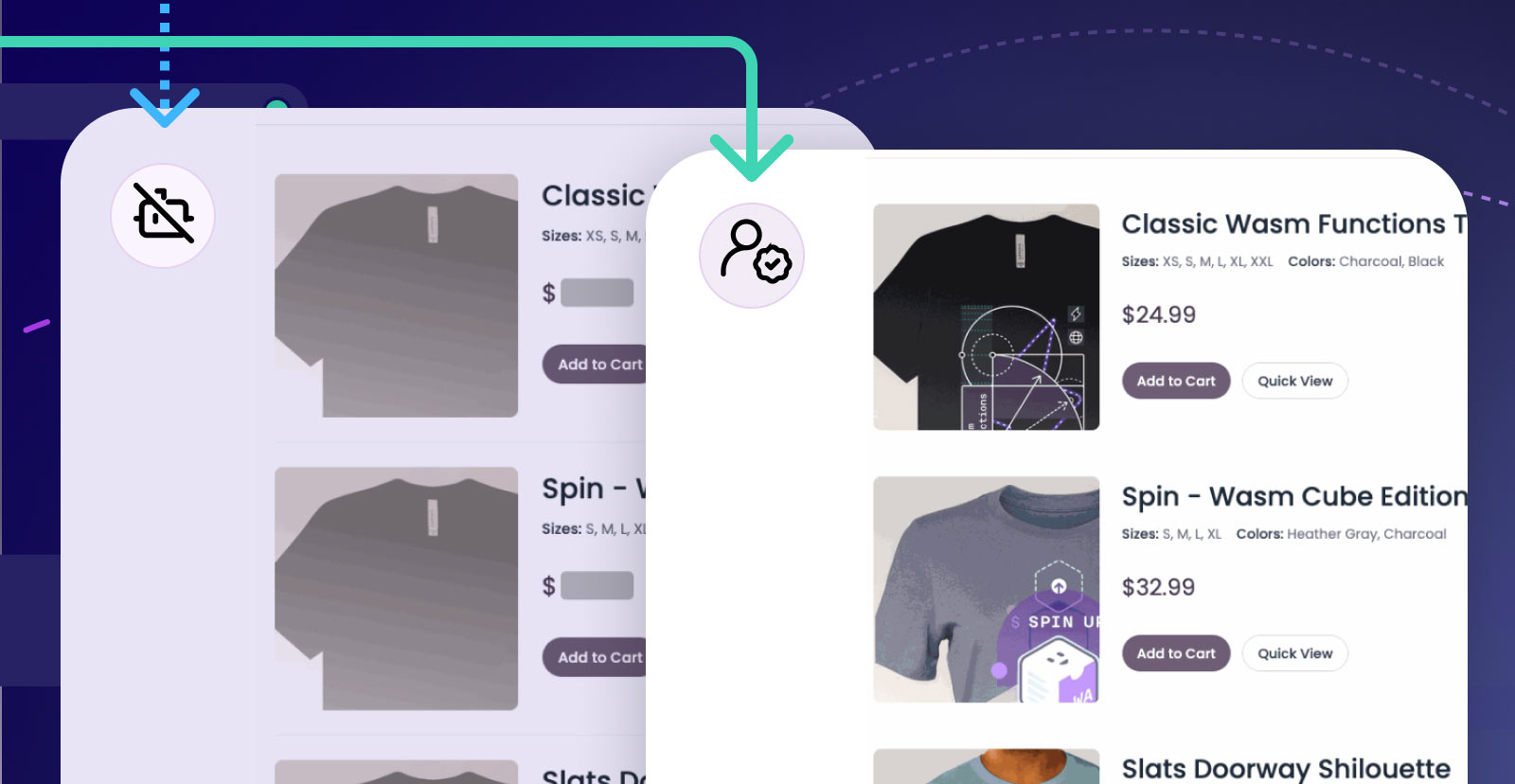Click the green arrow pointing down
This screenshot has width=1515, height=784.
752,114
